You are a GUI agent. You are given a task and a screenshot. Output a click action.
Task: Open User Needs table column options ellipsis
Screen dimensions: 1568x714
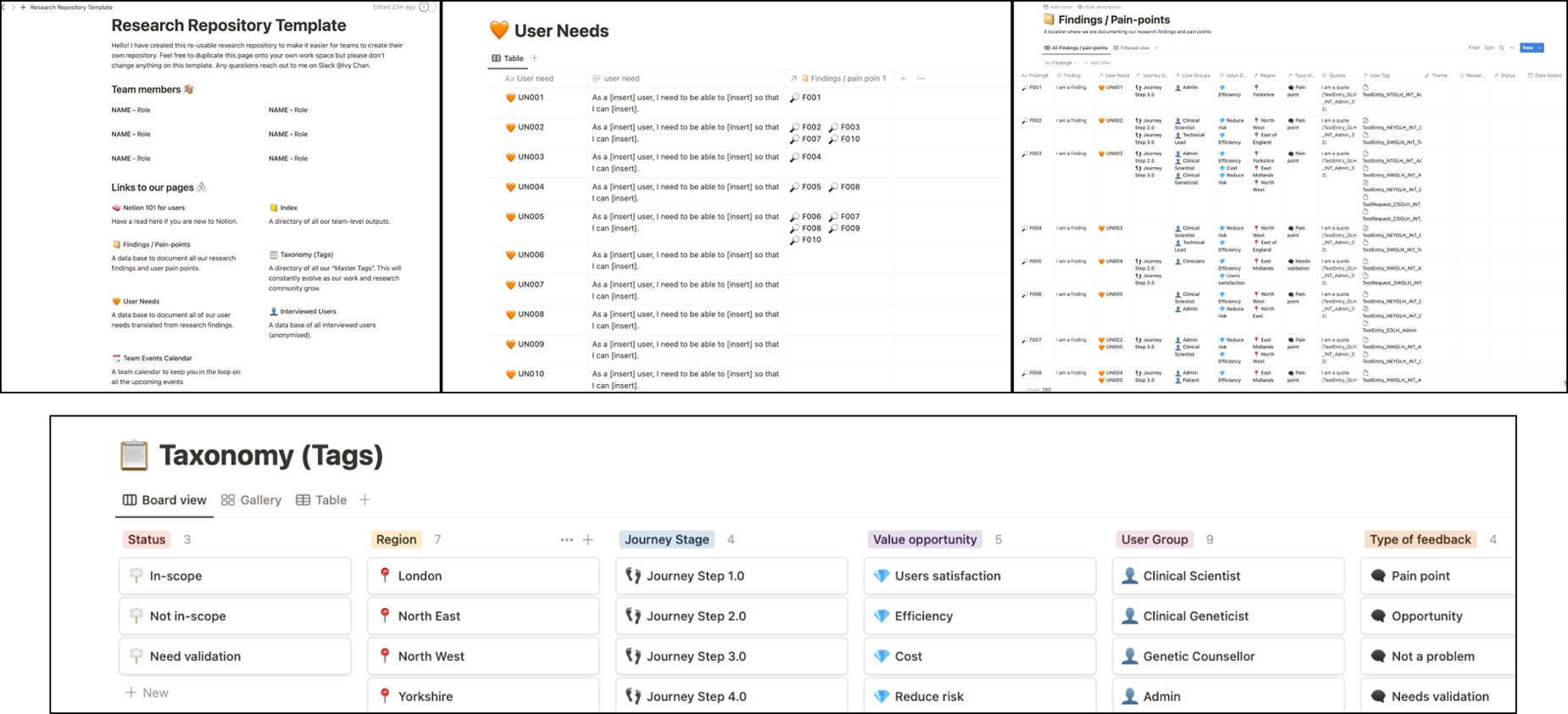click(x=920, y=79)
